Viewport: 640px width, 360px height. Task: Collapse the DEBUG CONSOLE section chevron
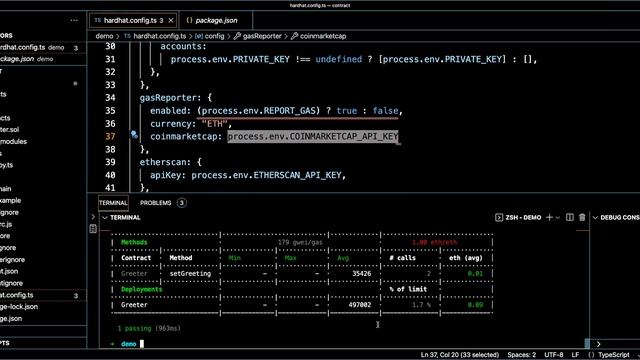pos(596,218)
